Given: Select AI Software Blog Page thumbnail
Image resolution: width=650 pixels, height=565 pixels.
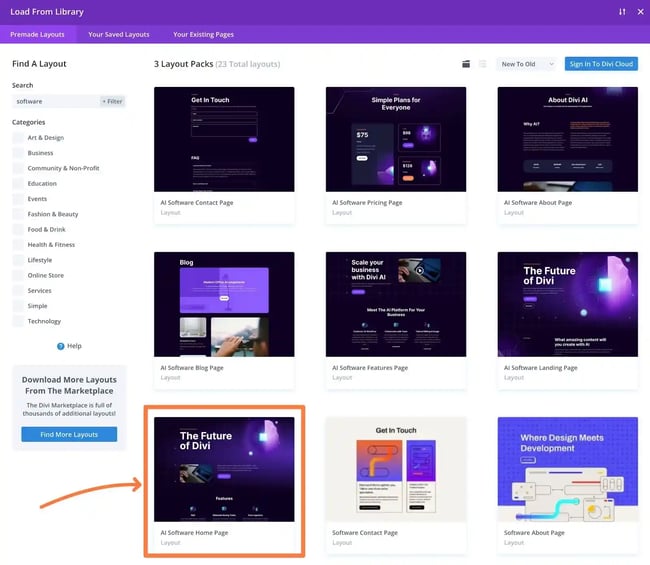Looking at the screenshot, I should pos(224,304).
